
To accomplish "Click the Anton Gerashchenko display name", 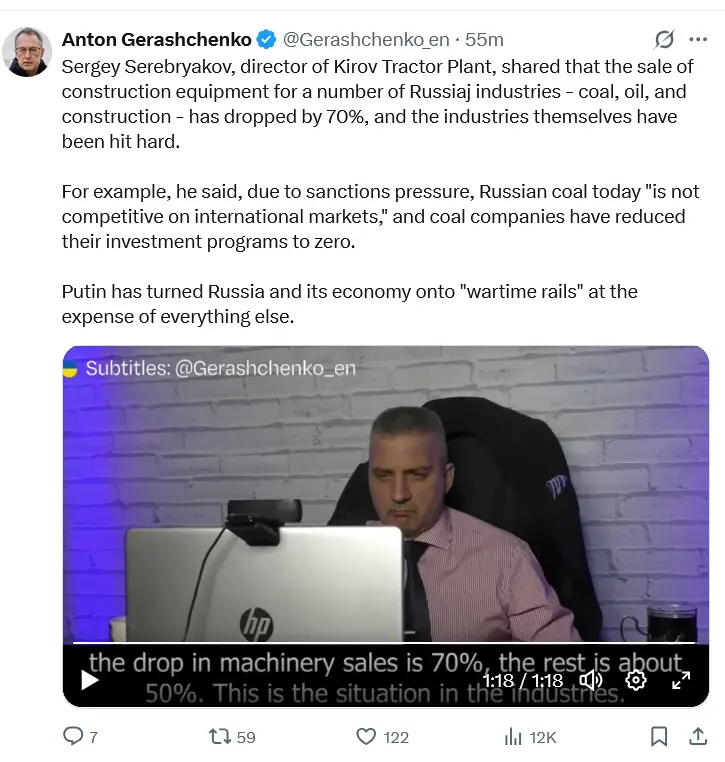I will click(x=156, y=39).
